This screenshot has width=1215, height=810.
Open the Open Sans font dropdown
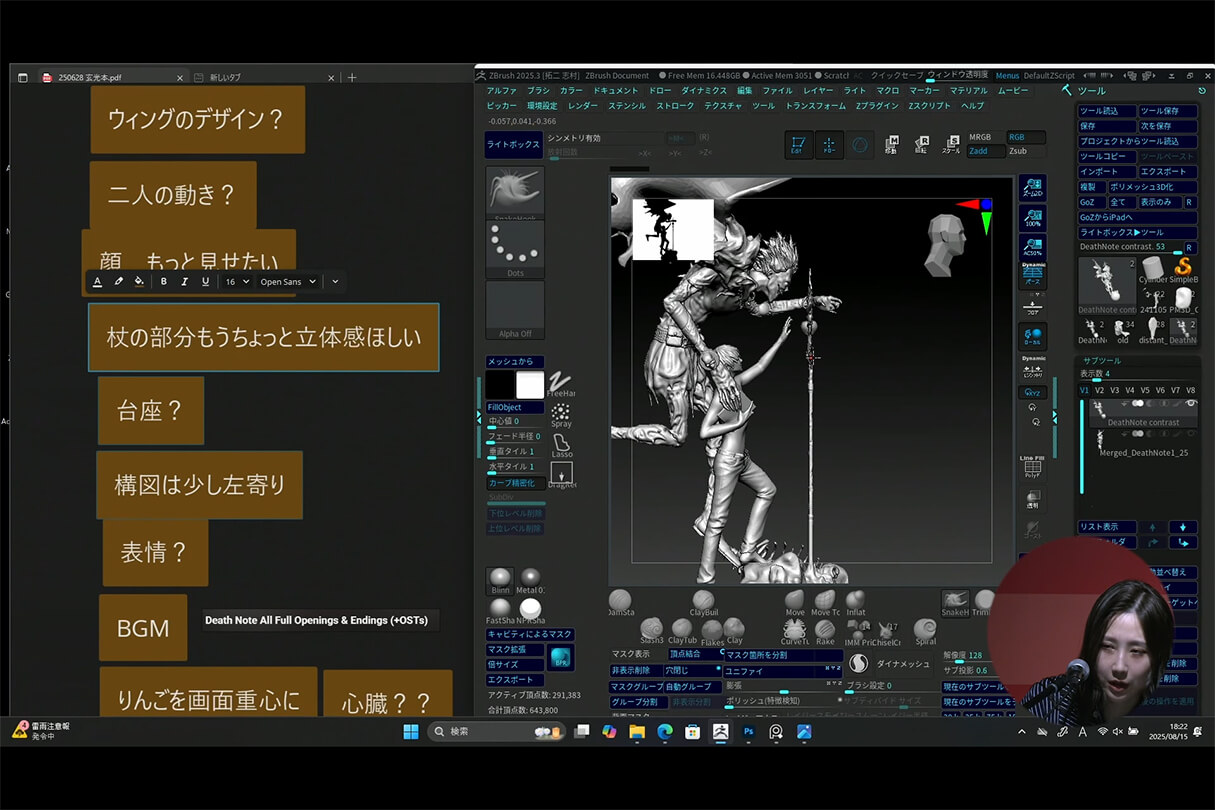(287, 281)
